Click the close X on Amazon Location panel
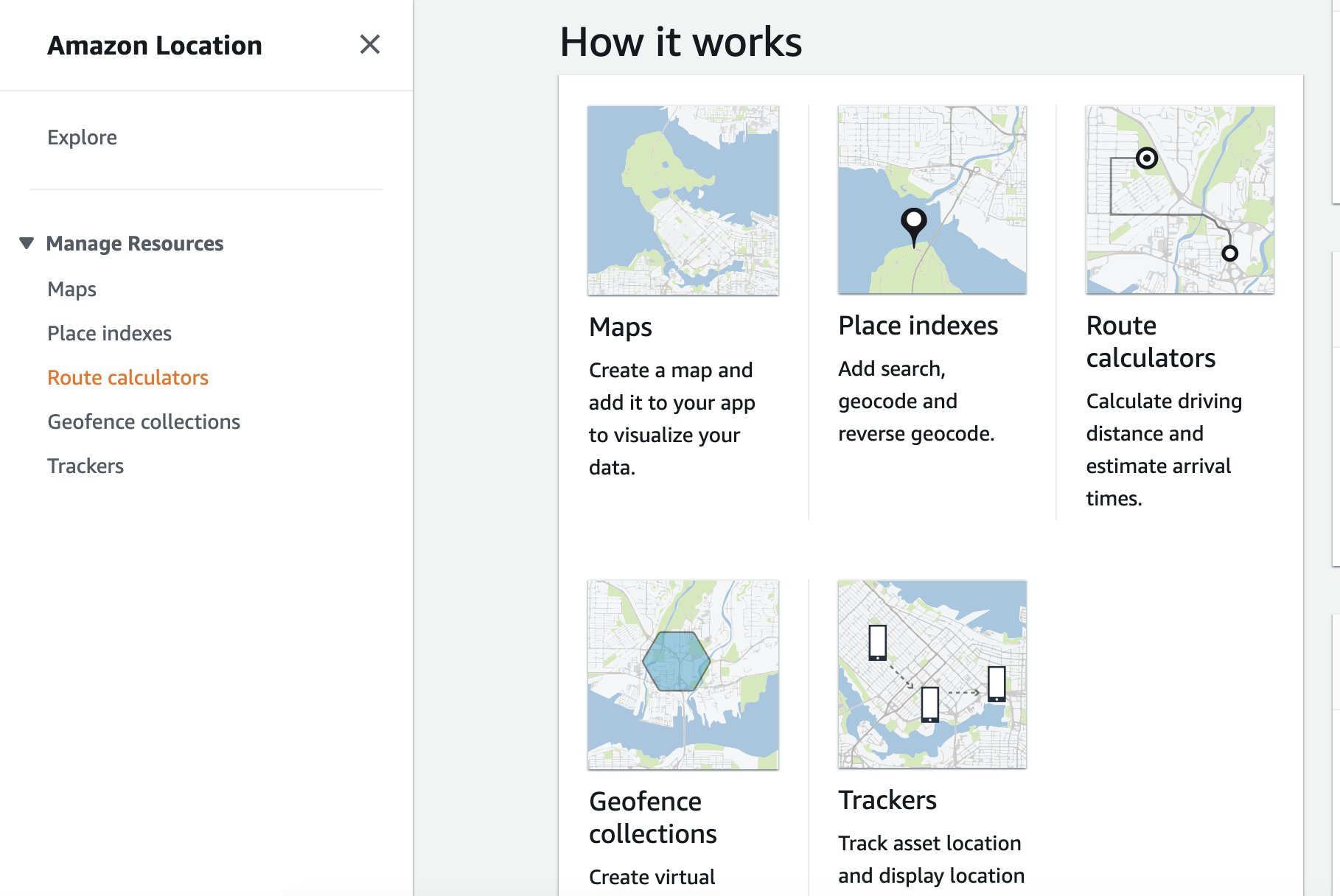Image resolution: width=1340 pixels, height=896 pixels. [371, 45]
